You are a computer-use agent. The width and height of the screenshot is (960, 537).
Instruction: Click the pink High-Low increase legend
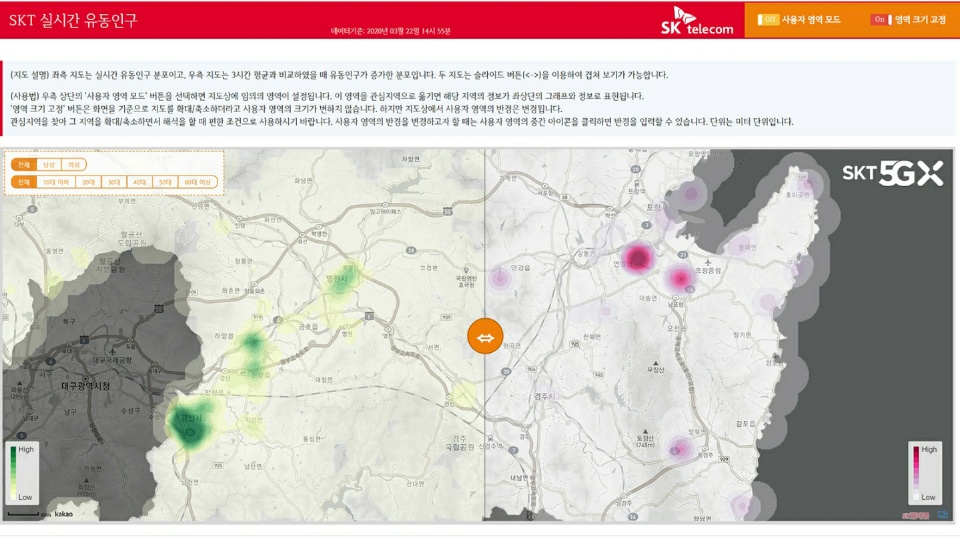(924, 472)
